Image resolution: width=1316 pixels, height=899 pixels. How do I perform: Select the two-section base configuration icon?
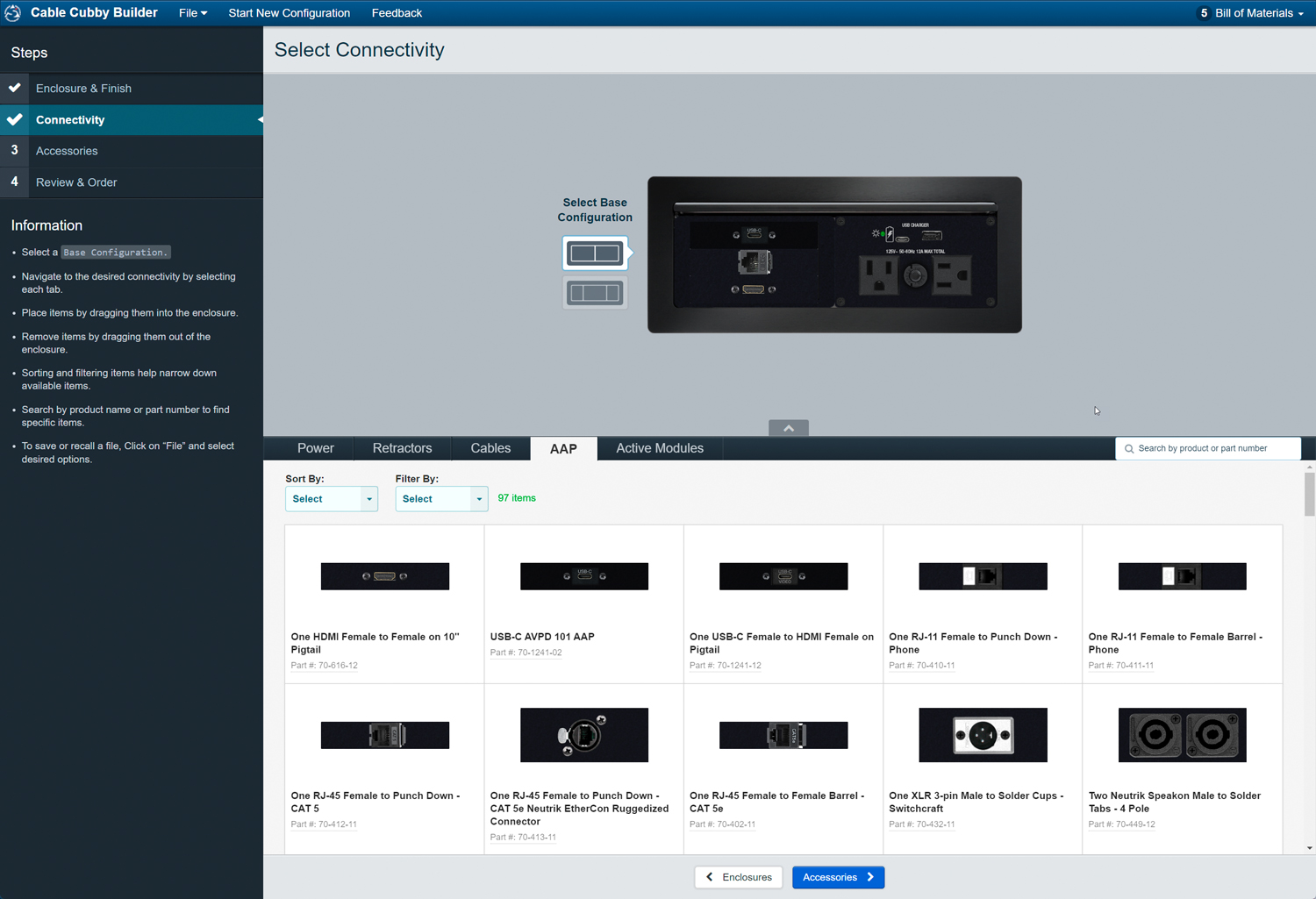(x=595, y=253)
